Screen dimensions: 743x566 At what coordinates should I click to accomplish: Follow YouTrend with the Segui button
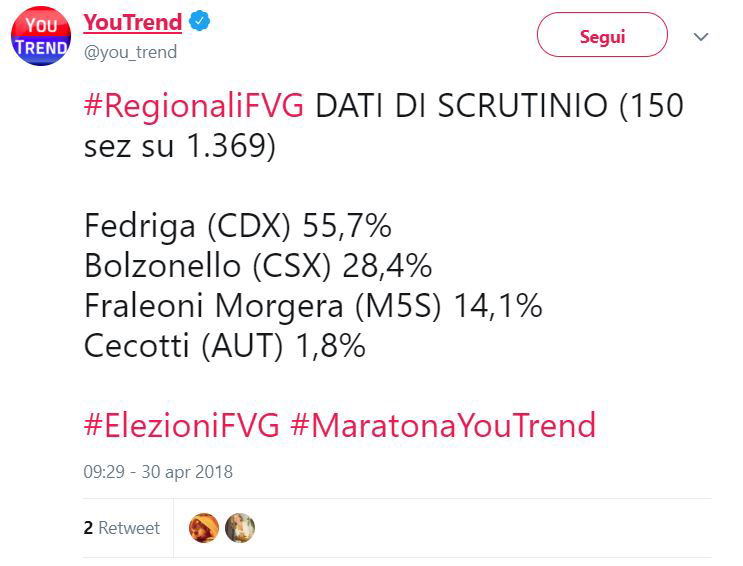(x=602, y=35)
